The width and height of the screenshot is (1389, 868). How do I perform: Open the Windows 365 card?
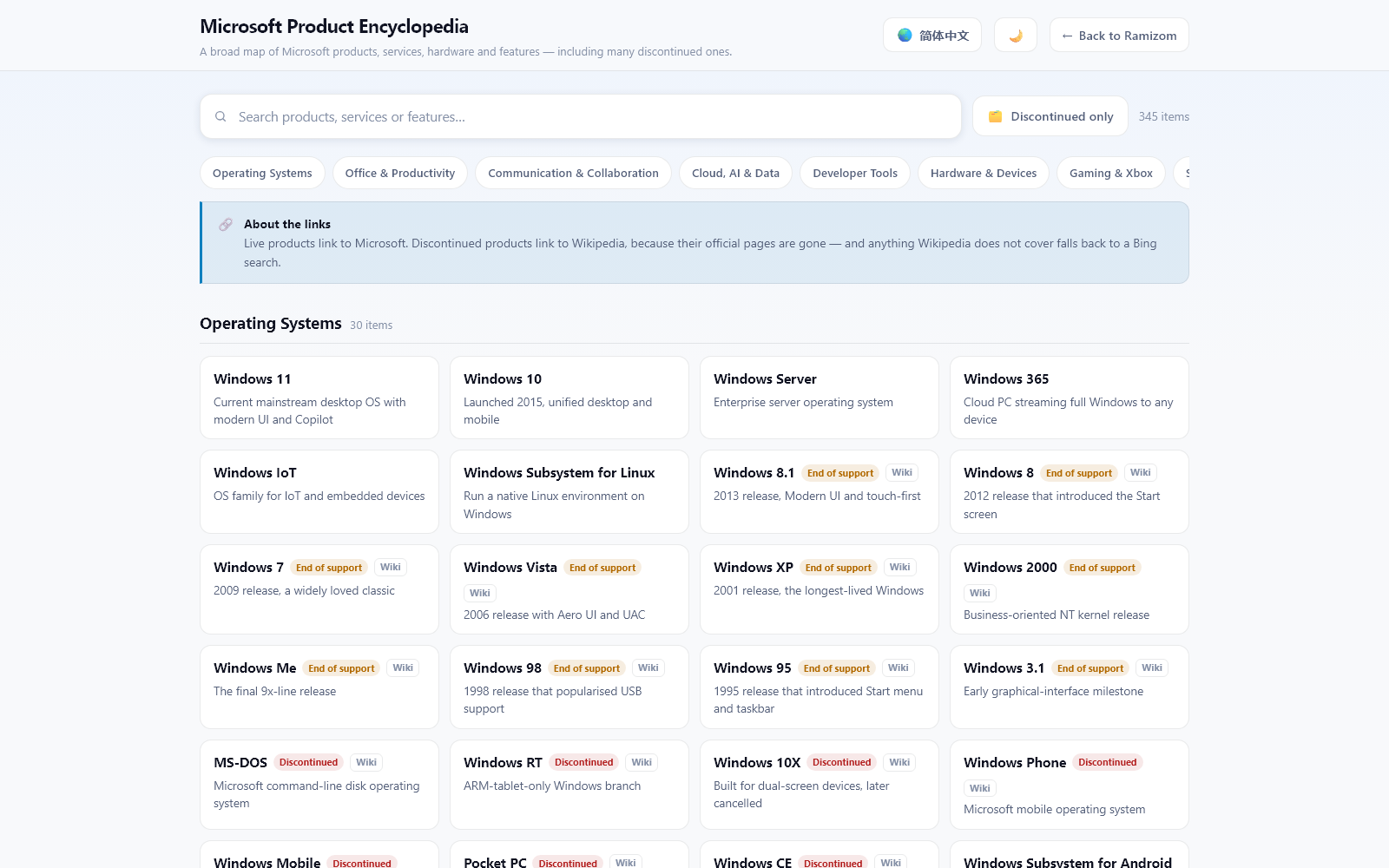pos(1070,398)
